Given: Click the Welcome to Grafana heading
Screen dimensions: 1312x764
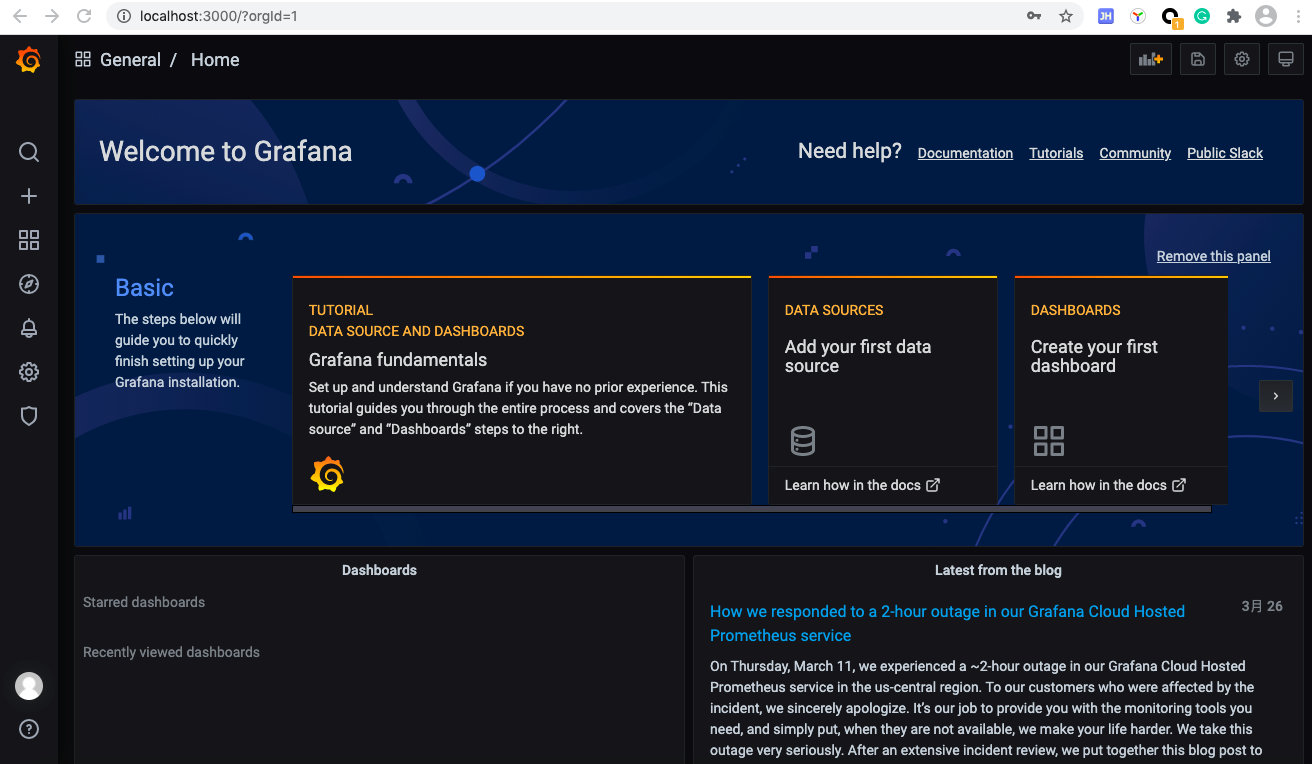Looking at the screenshot, I should pyautogui.click(x=226, y=151).
